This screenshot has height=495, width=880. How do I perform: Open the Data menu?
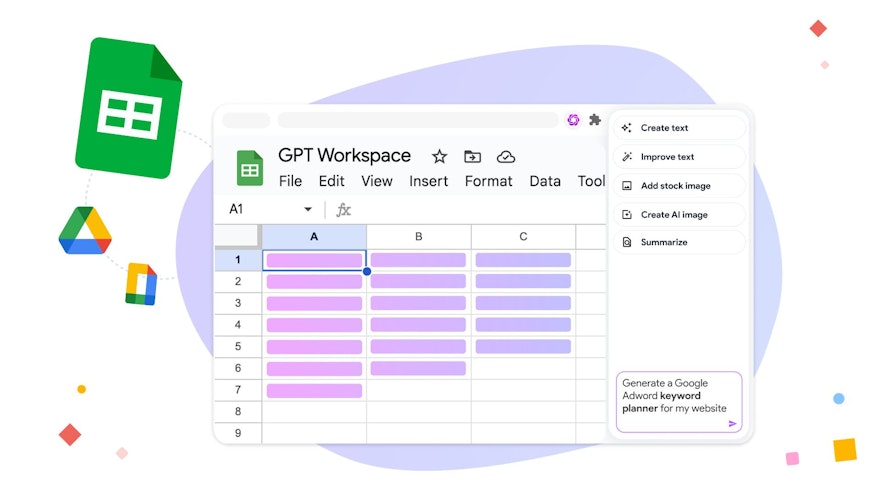pyautogui.click(x=545, y=181)
